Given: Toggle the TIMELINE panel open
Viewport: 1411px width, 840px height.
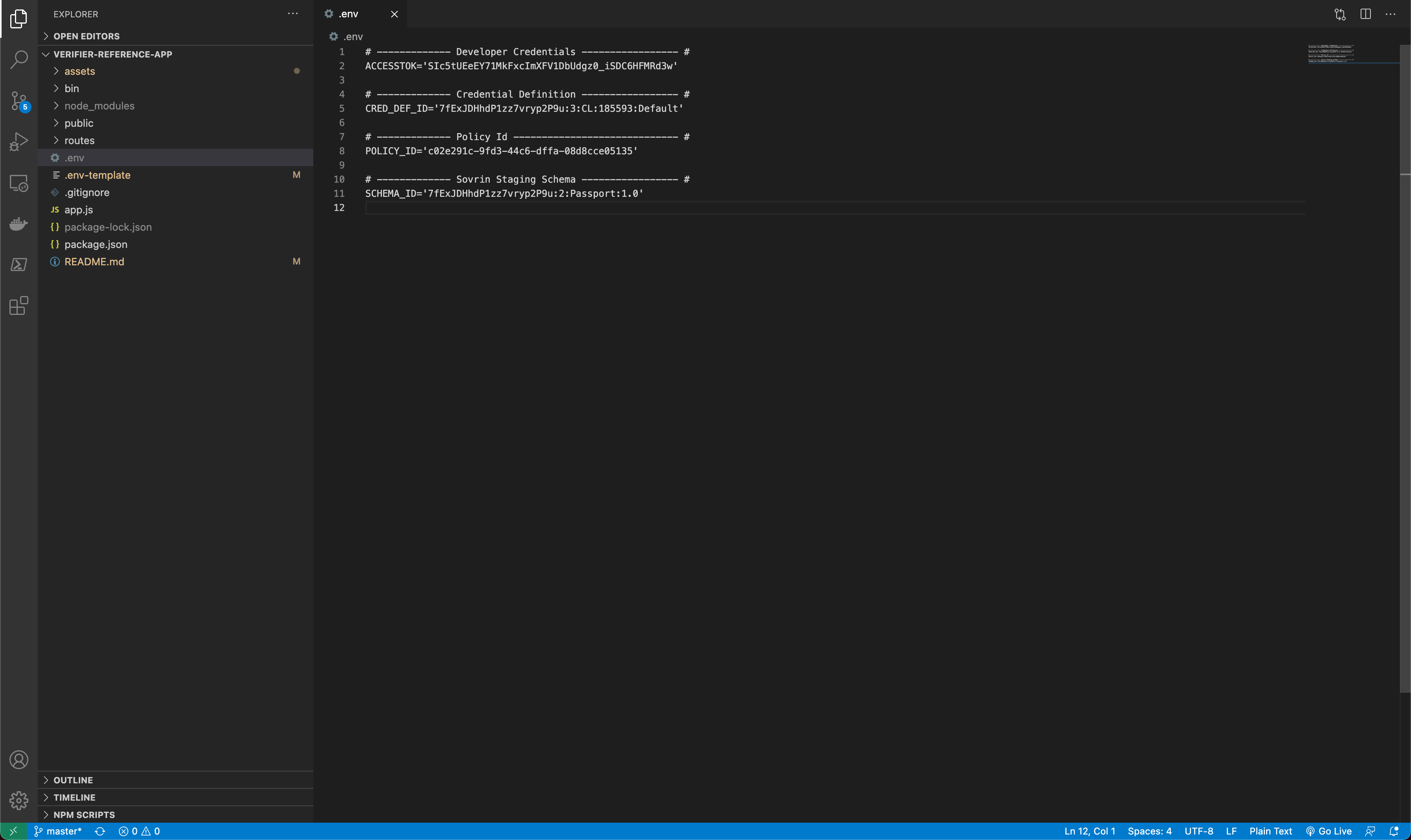Looking at the screenshot, I should (x=75, y=797).
